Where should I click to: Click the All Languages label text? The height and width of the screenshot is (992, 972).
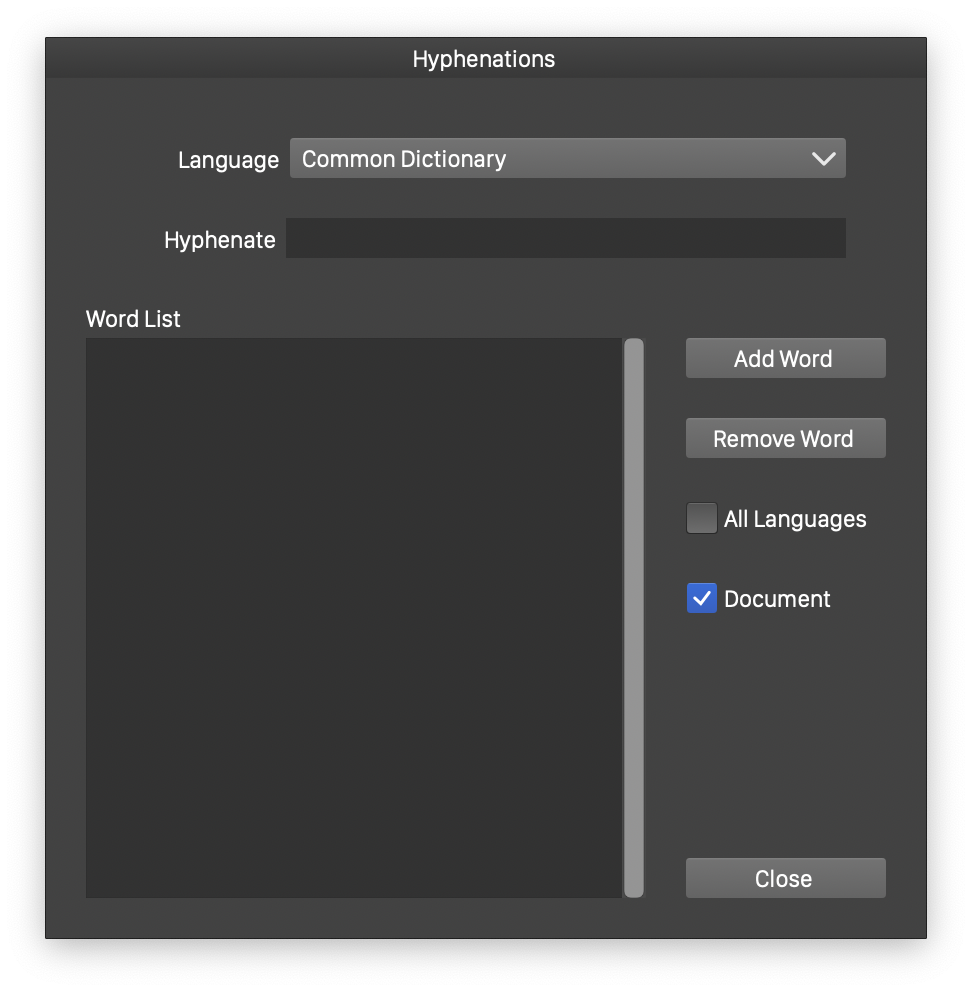point(795,519)
